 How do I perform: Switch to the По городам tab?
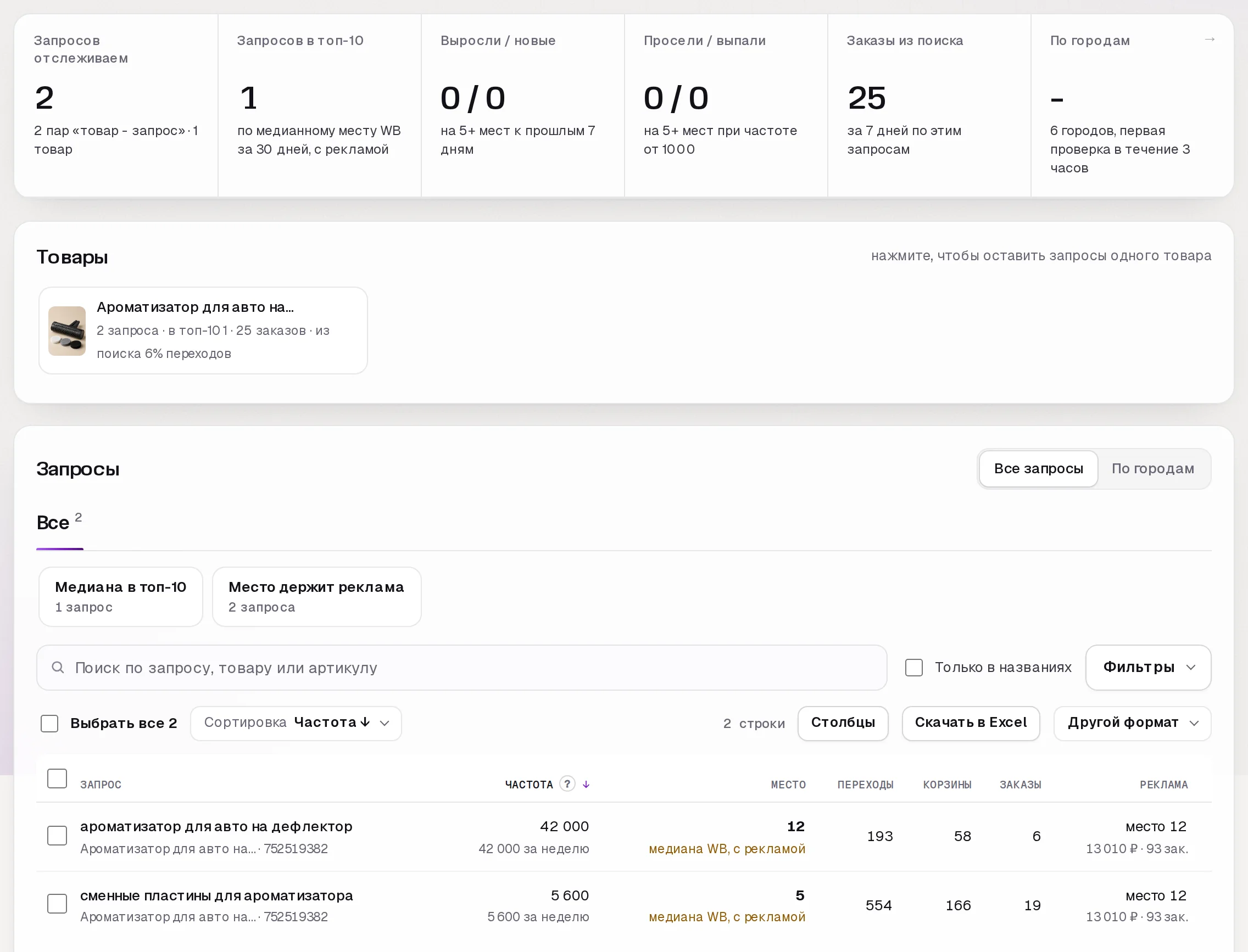click(x=1153, y=469)
